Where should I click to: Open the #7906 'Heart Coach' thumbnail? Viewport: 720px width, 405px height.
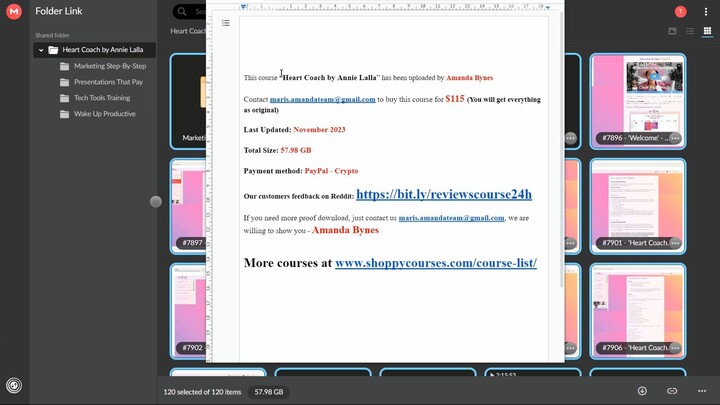pyautogui.click(x=638, y=311)
